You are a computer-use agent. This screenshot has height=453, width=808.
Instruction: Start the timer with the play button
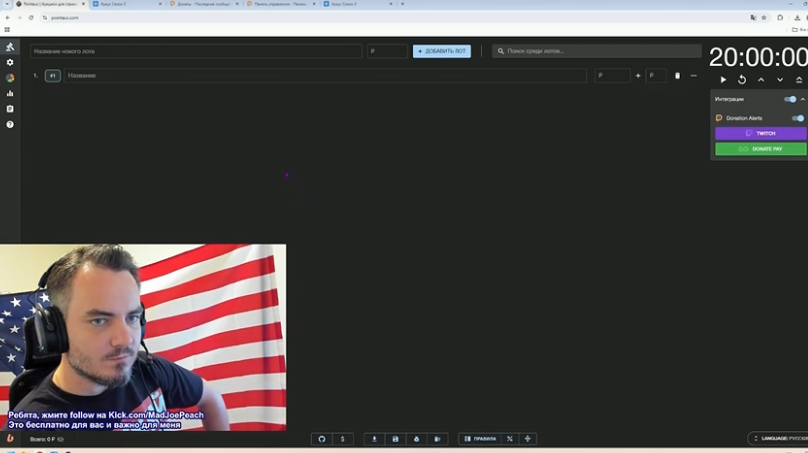click(x=723, y=80)
